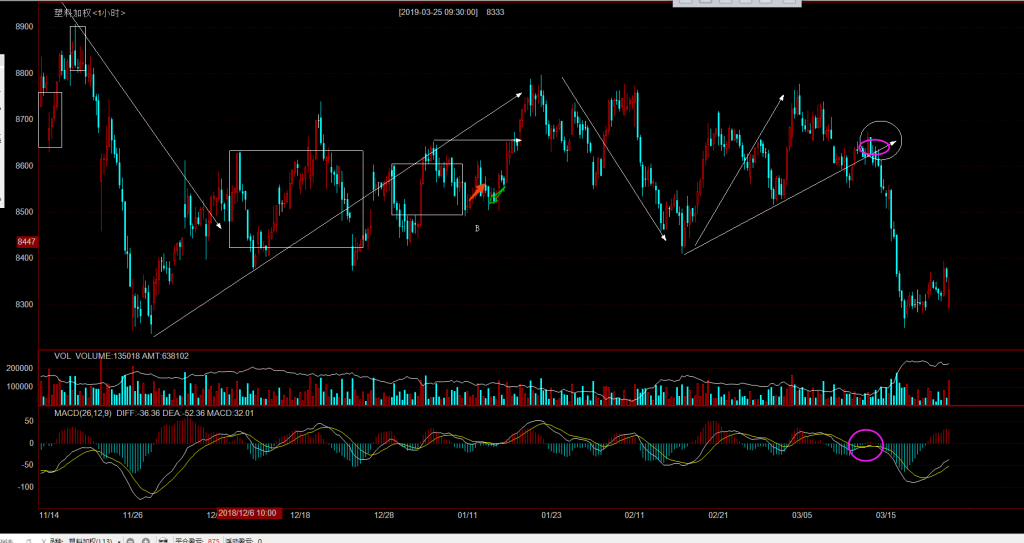The image size is (1024, 543).
Task: Click the floating toolbar at the top edge
Action: pyautogui.click(x=739, y=3)
